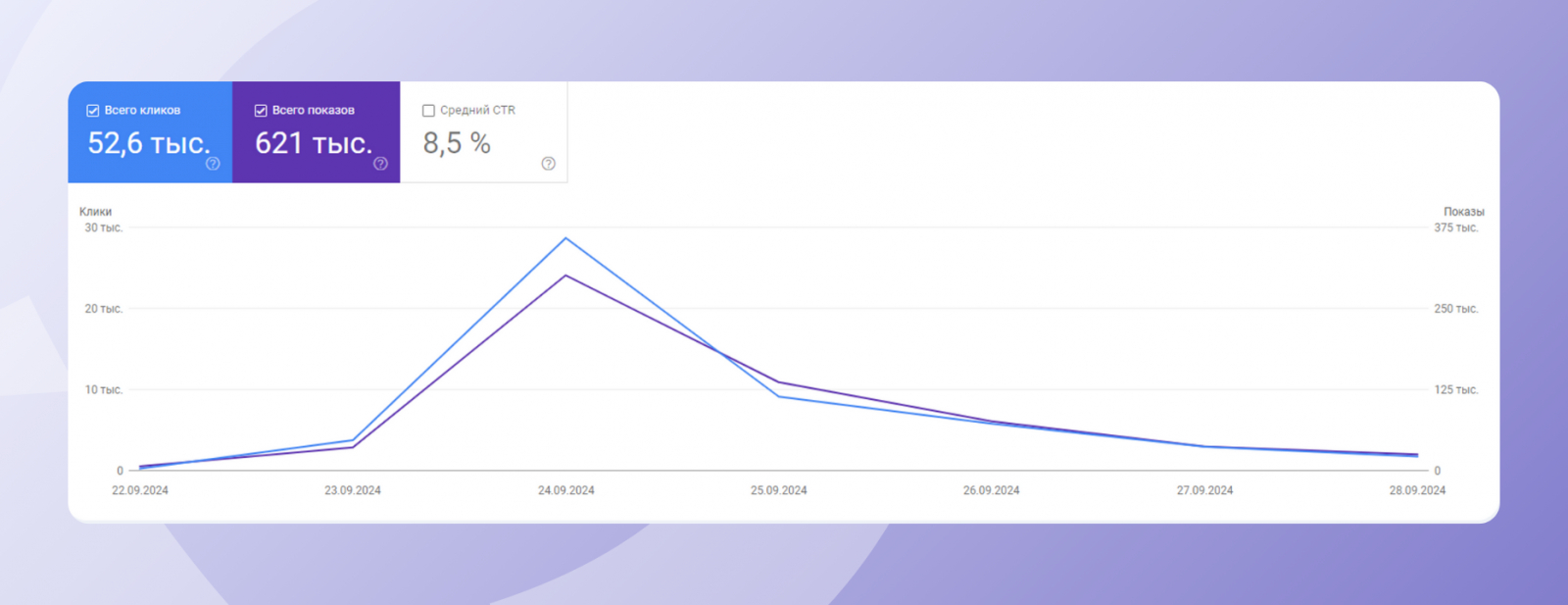This screenshot has height=605, width=1568.
Task: Click blue line data point at 25.09.2024
Action: pyautogui.click(x=779, y=396)
